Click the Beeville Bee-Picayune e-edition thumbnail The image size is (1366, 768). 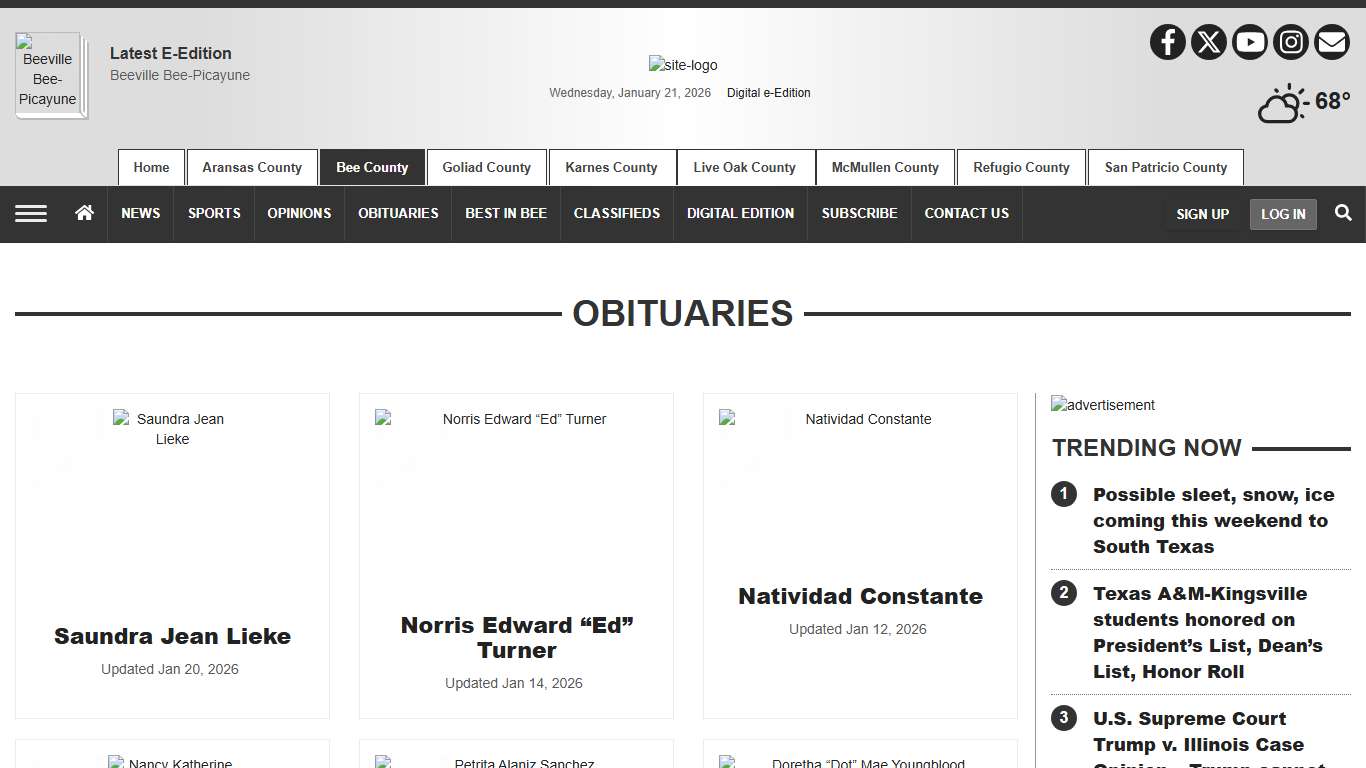(50, 75)
